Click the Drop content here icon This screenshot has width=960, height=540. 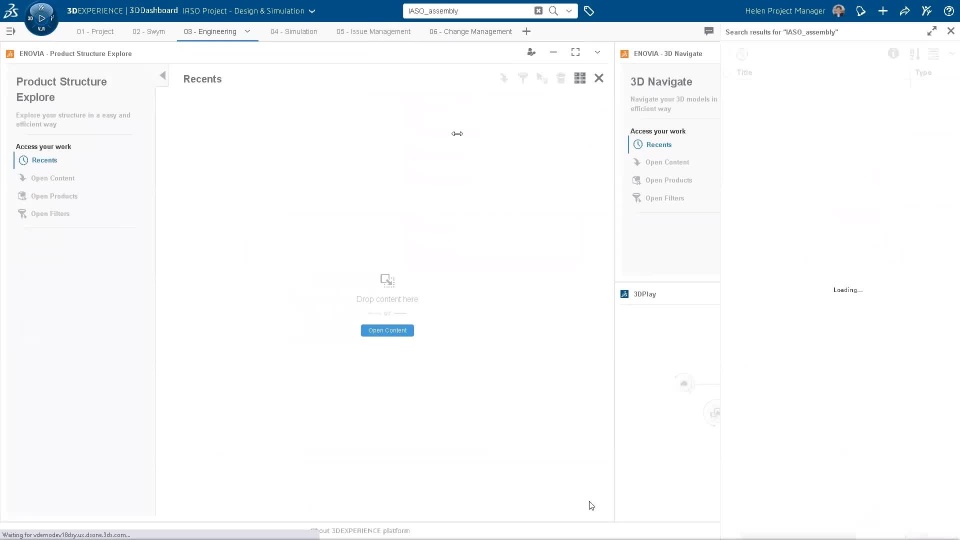pos(388,280)
